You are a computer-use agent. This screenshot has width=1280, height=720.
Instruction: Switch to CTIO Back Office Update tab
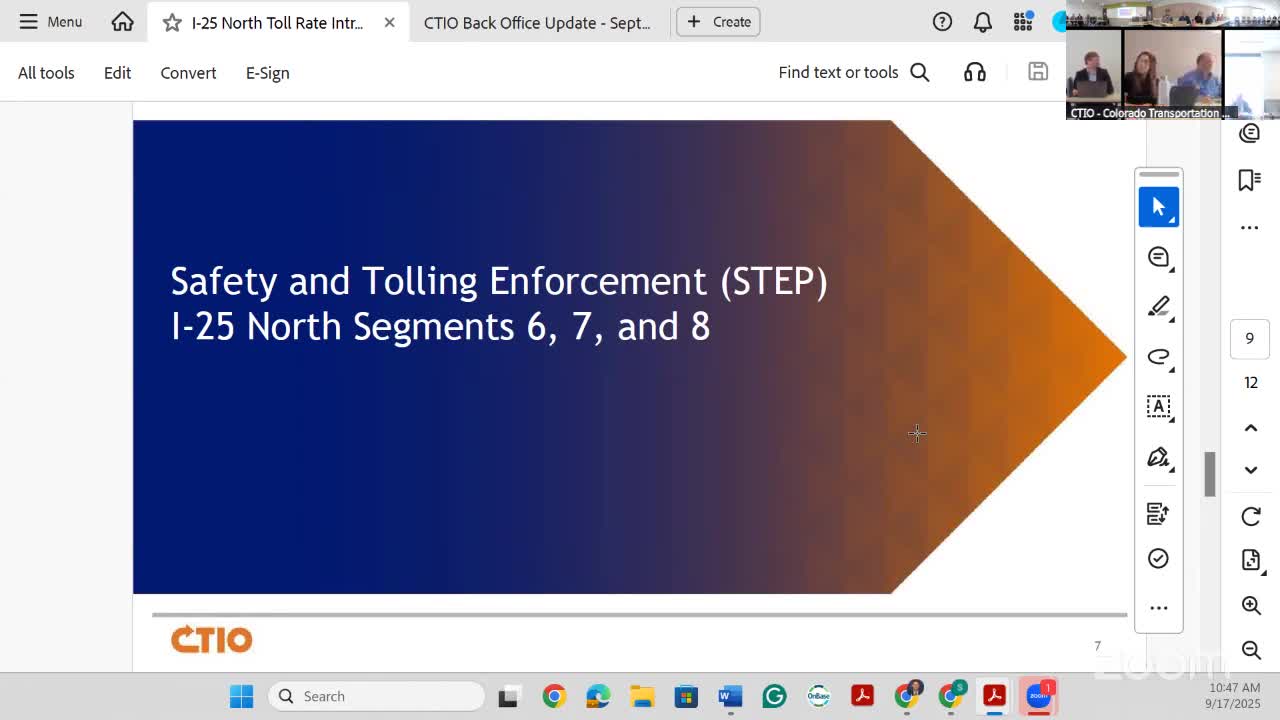[x=537, y=22]
